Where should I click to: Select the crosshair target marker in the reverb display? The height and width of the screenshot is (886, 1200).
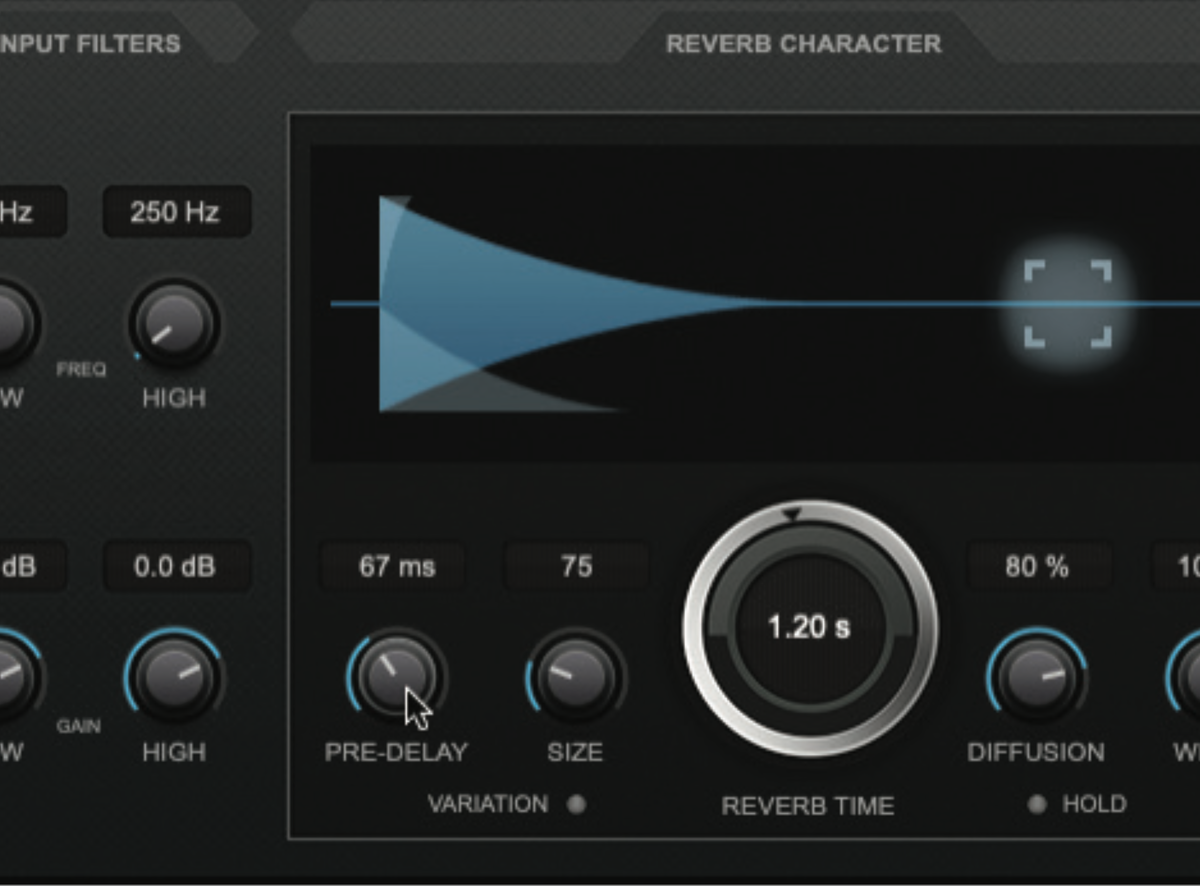click(1067, 302)
